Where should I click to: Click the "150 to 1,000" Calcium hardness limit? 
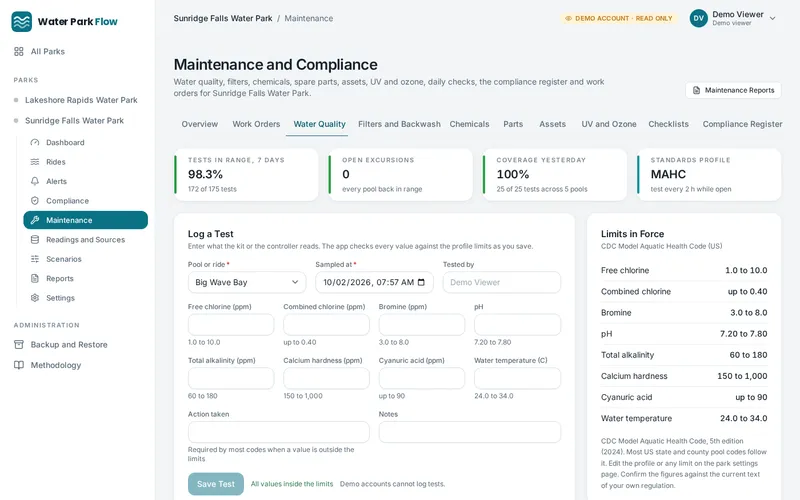click(742, 376)
